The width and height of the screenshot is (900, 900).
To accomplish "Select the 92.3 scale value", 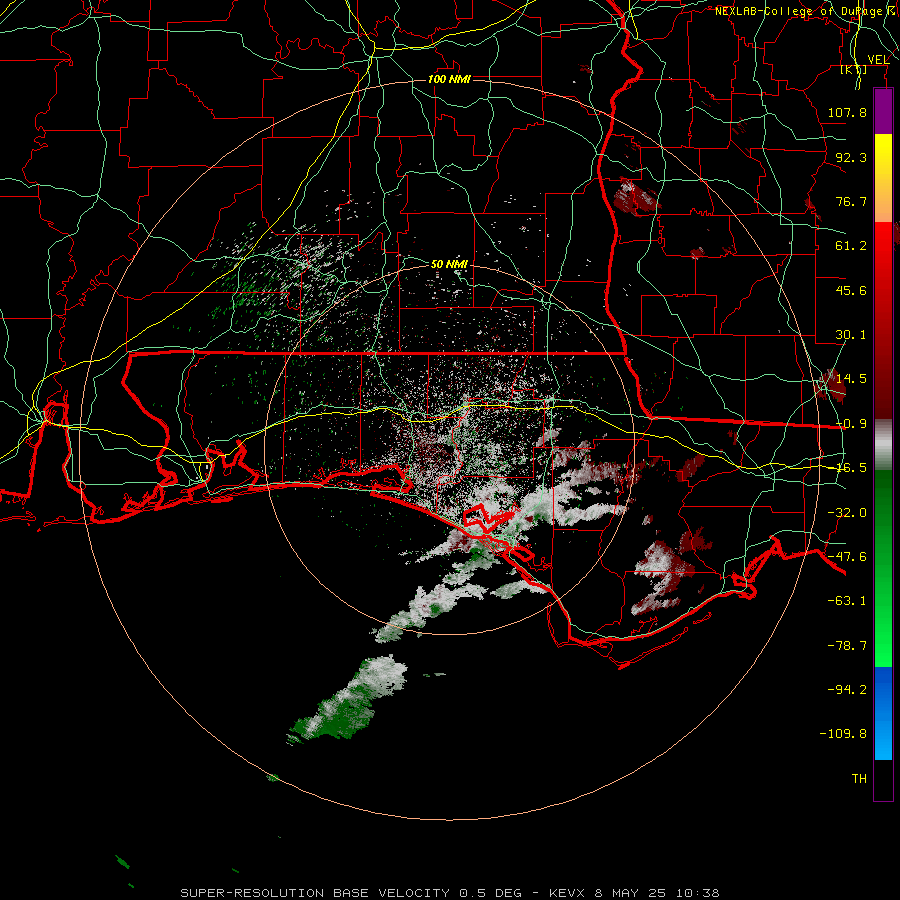I will pos(851,157).
